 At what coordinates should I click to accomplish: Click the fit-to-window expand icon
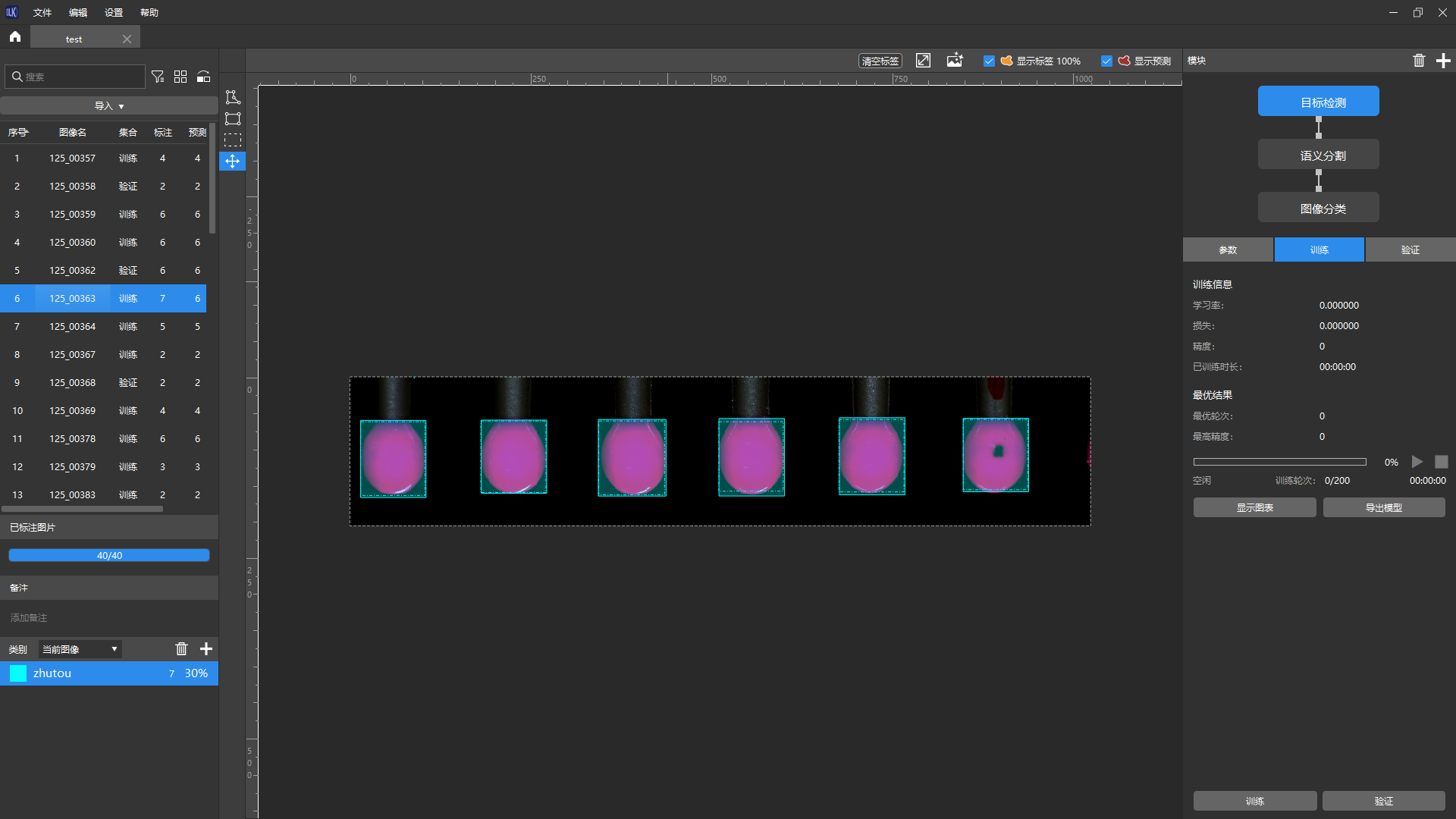[923, 61]
